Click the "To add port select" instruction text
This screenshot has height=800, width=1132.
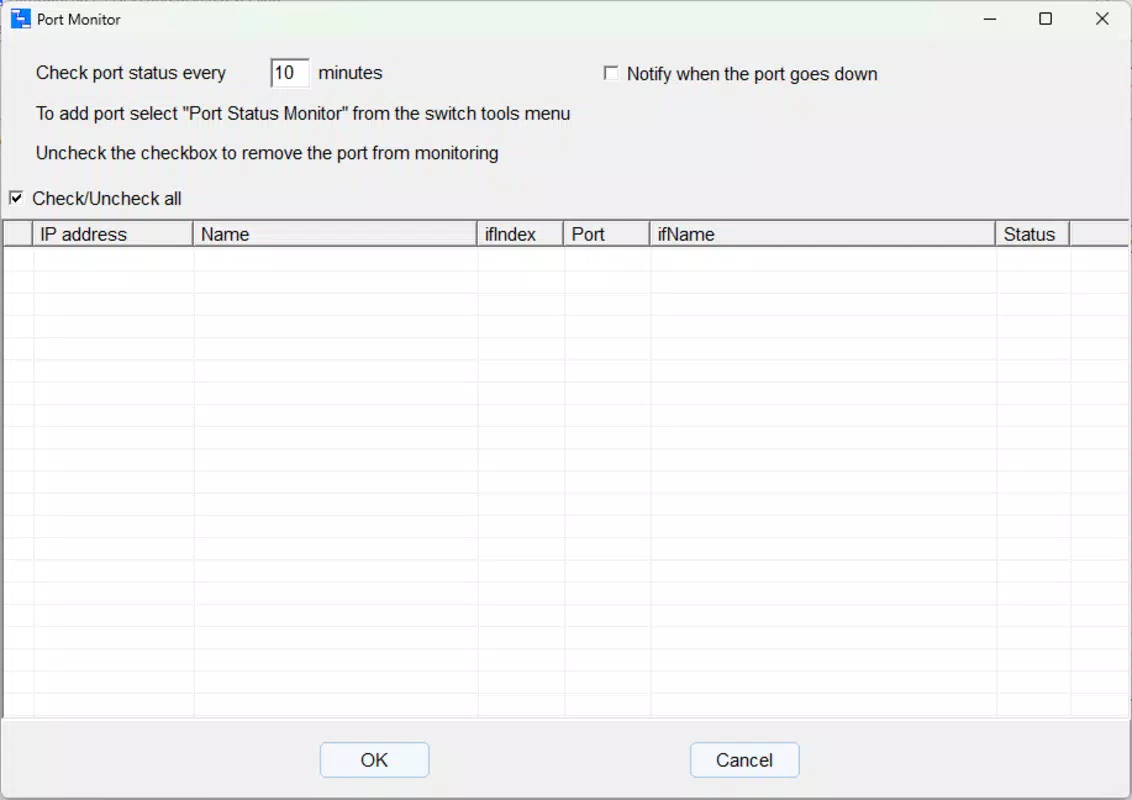pyautogui.click(x=303, y=113)
